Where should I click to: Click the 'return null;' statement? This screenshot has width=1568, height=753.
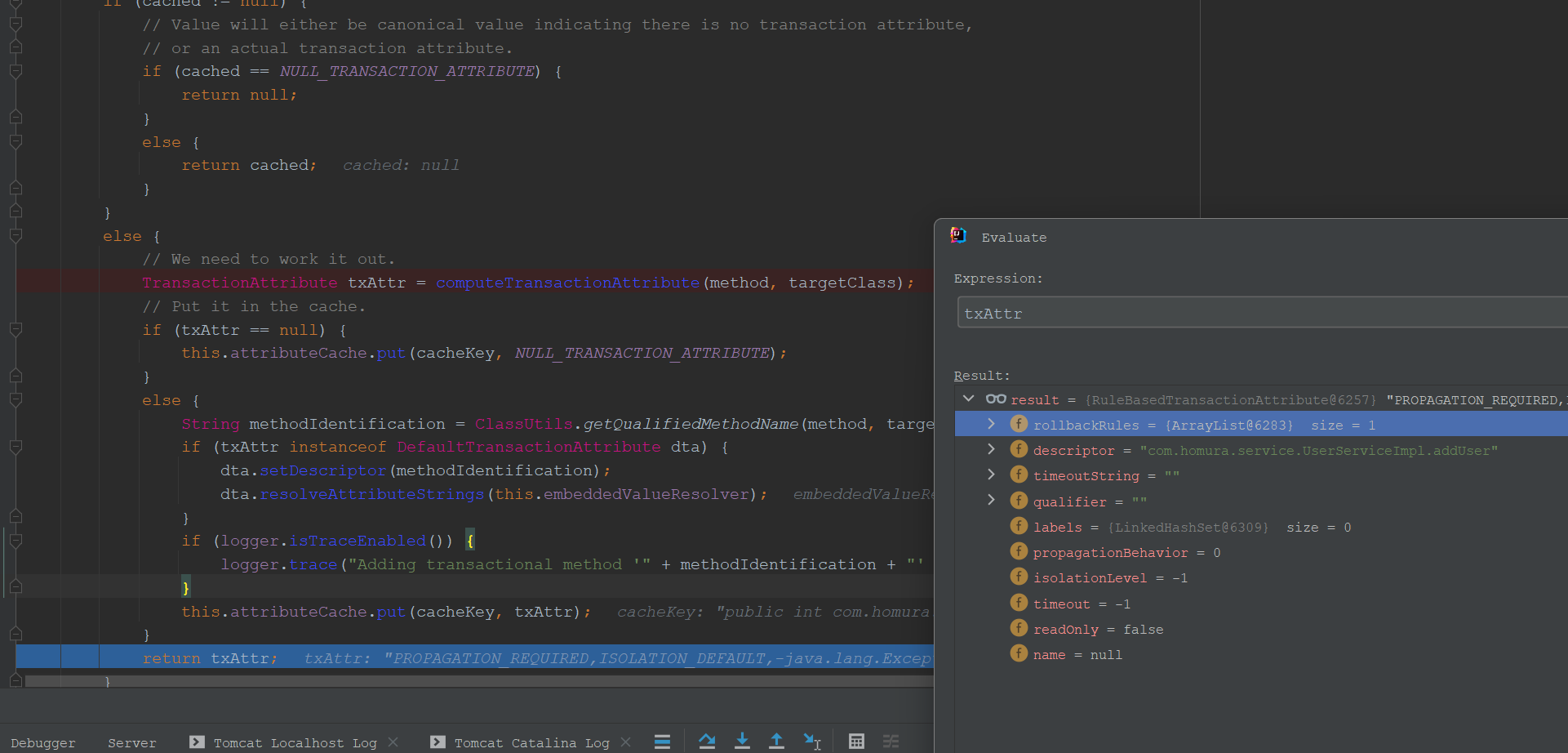coord(239,95)
